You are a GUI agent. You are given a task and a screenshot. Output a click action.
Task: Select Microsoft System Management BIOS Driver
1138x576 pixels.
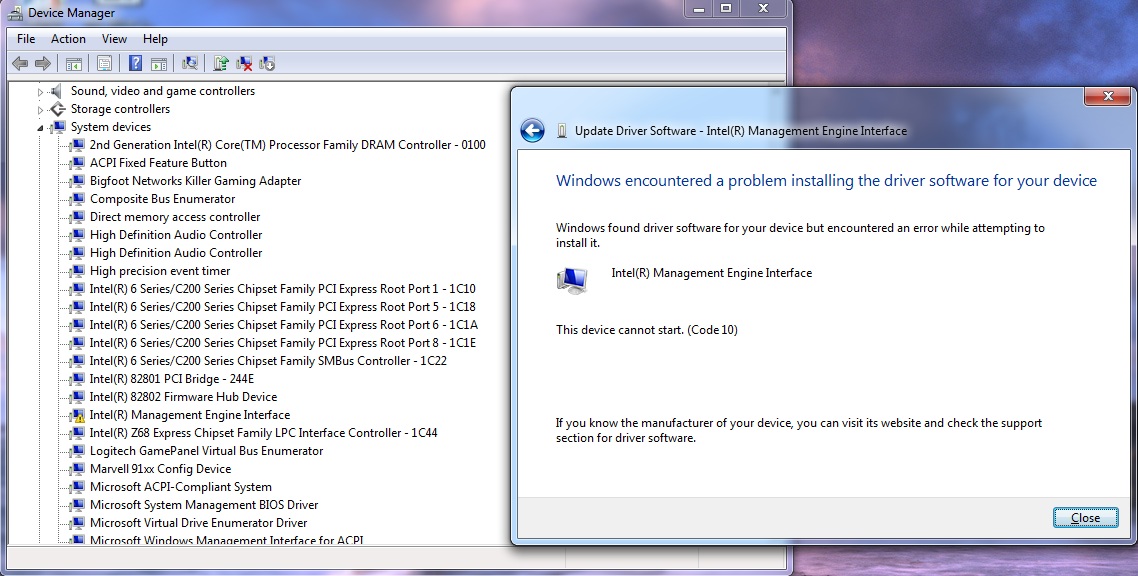[x=204, y=505]
